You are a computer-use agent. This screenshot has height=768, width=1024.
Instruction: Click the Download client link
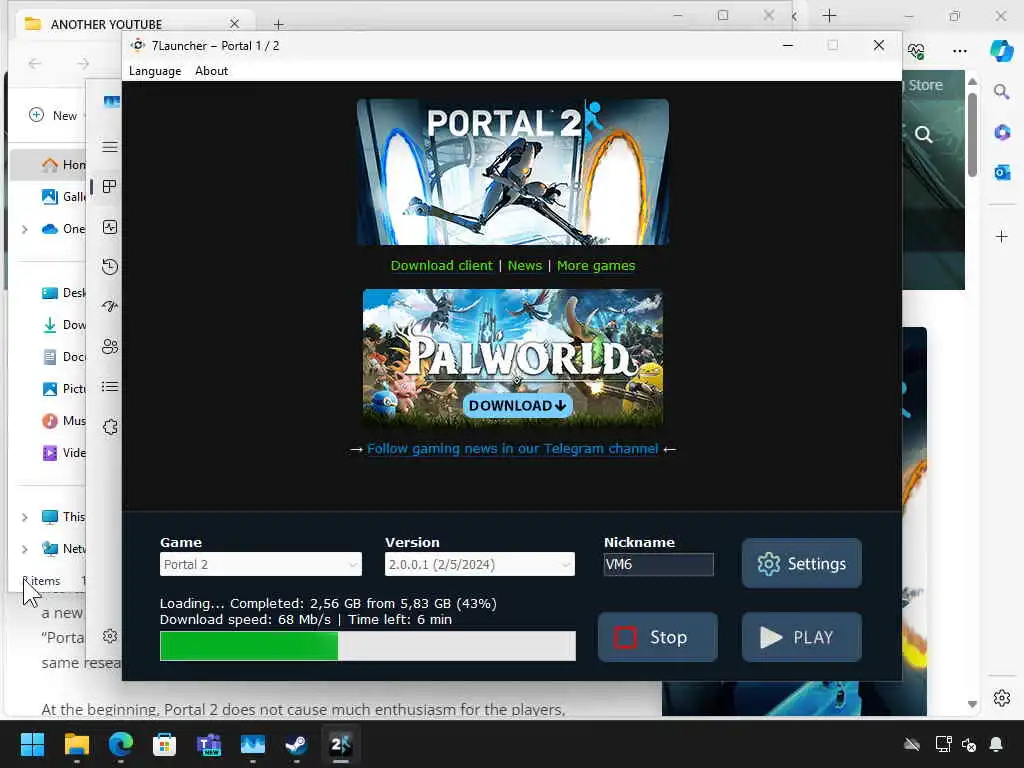point(441,265)
